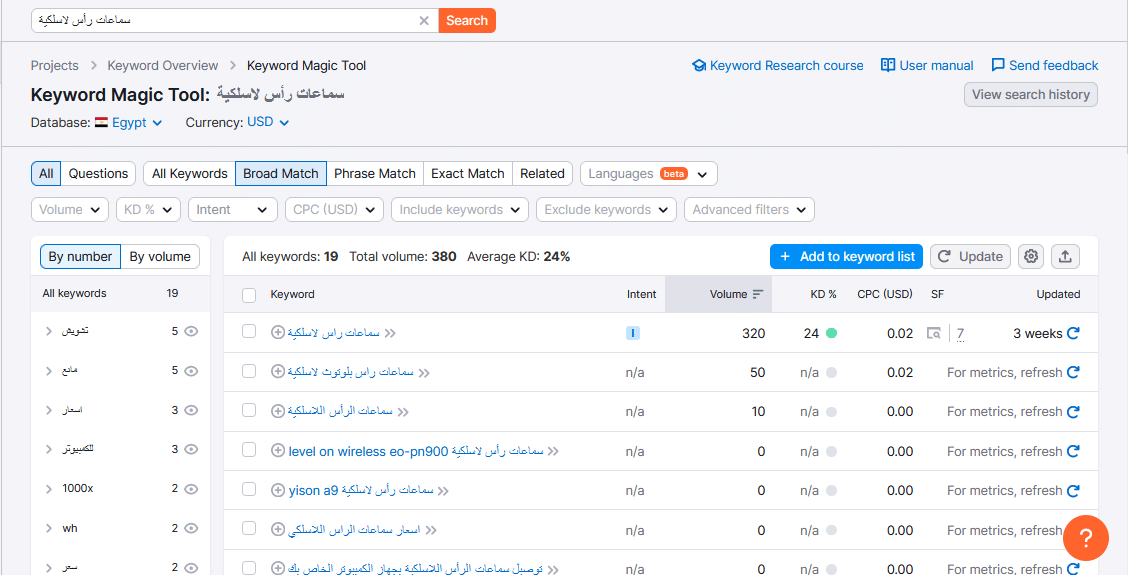
Task: Select the Exact Match tab
Action: pos(468,173)
